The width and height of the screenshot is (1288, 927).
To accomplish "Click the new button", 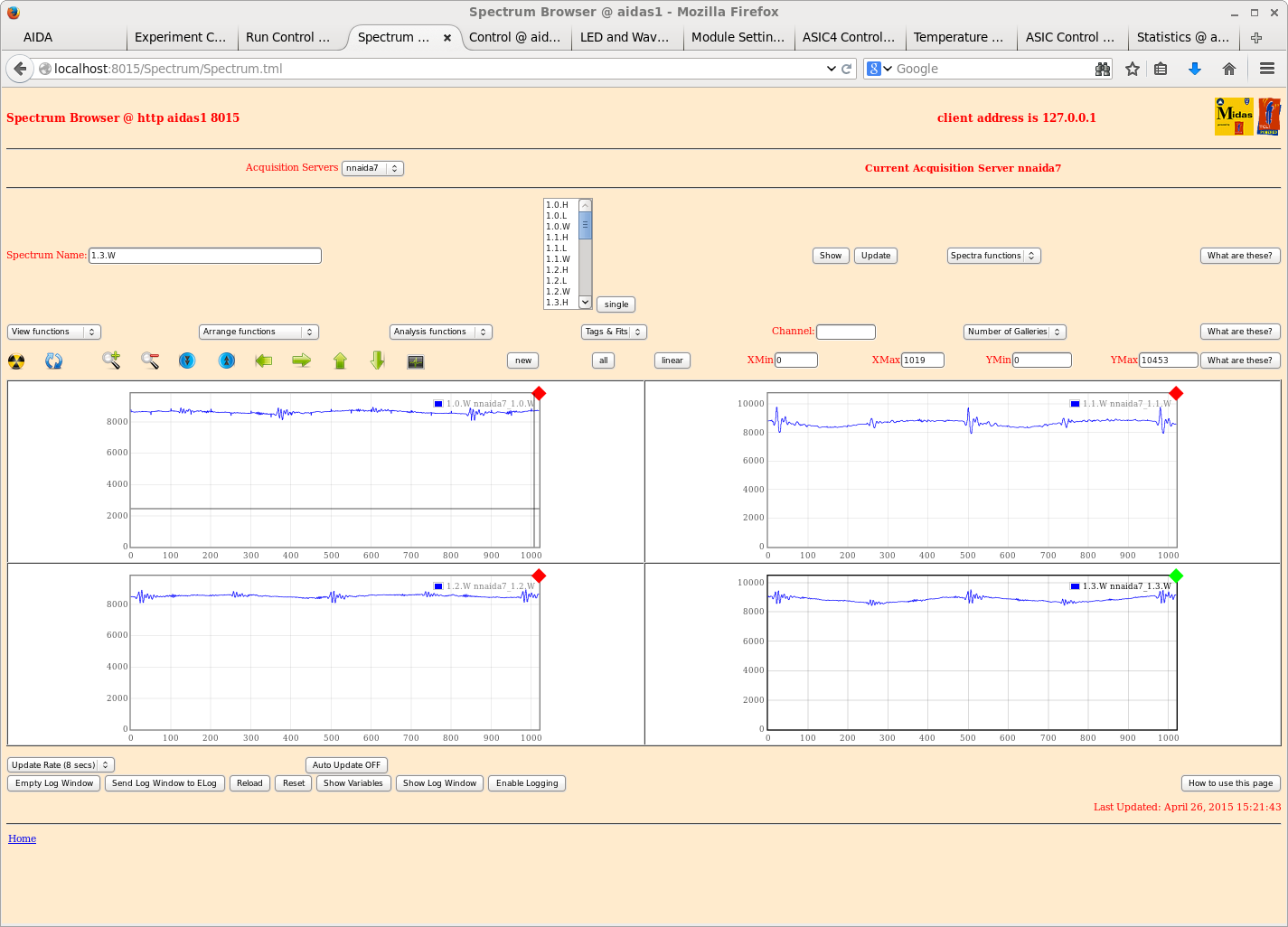I will tap(523, 360).
